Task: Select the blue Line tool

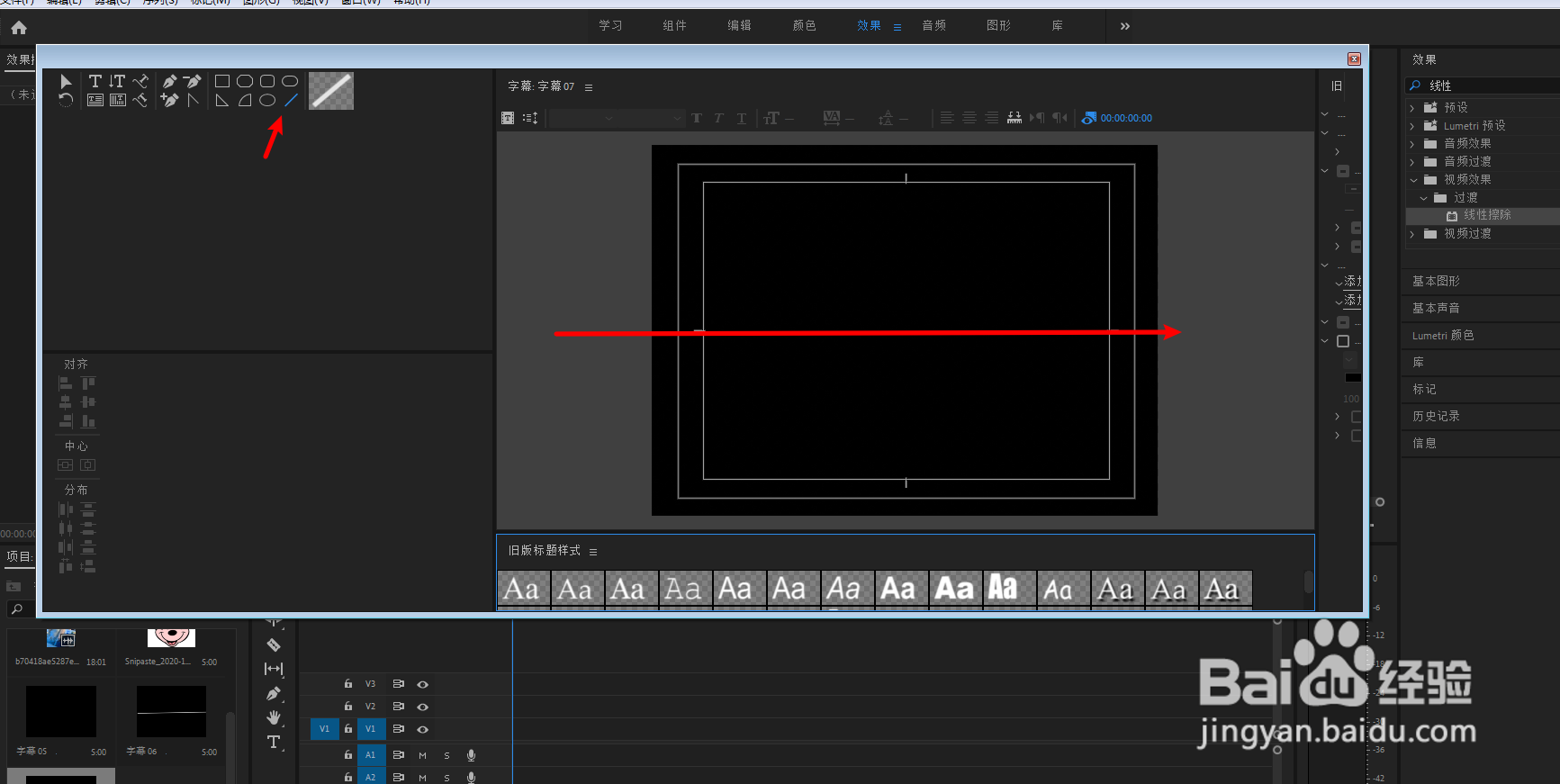Action: coord(291,100)
